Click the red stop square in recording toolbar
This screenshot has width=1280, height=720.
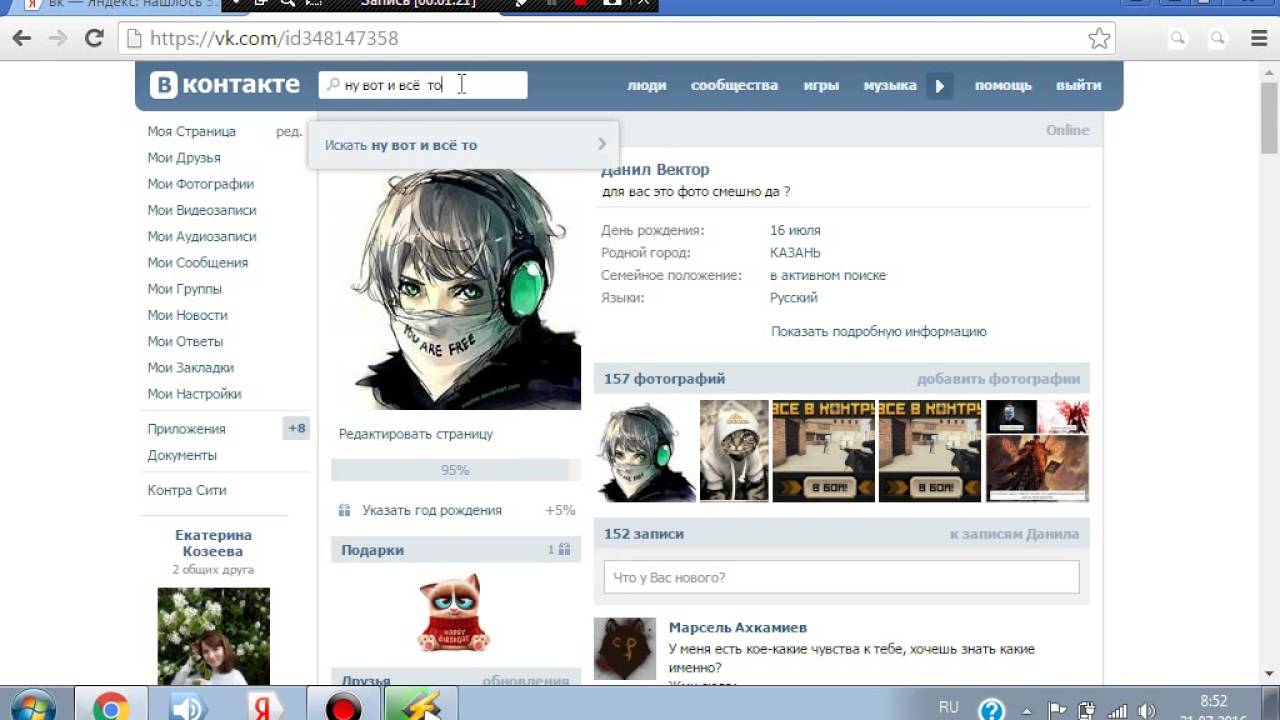coord(582,4)
